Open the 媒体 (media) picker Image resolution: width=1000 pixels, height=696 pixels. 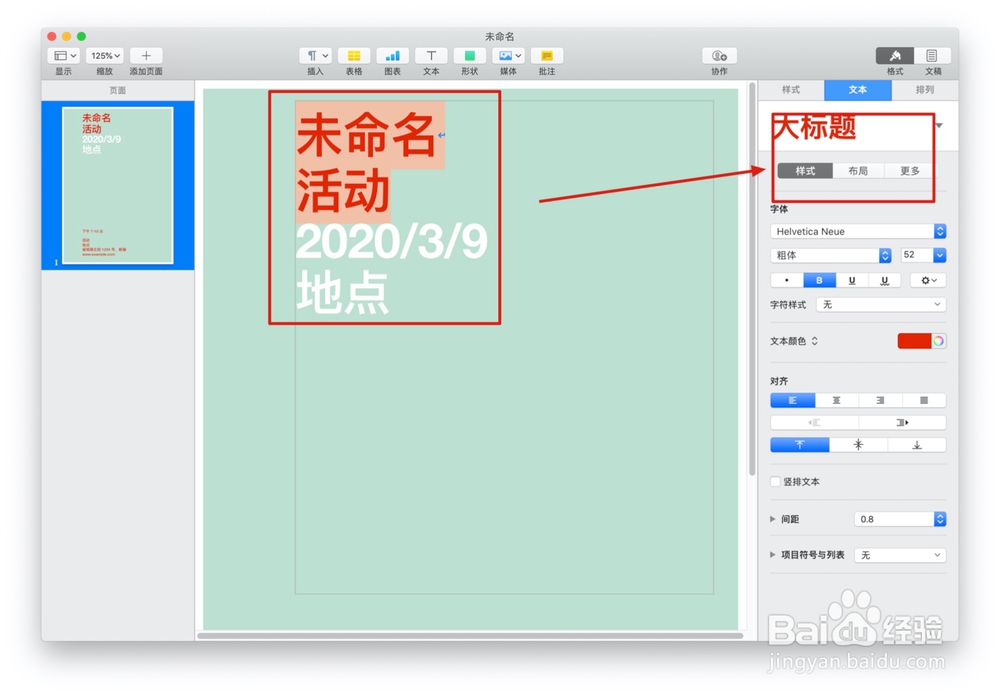(508, 56)
